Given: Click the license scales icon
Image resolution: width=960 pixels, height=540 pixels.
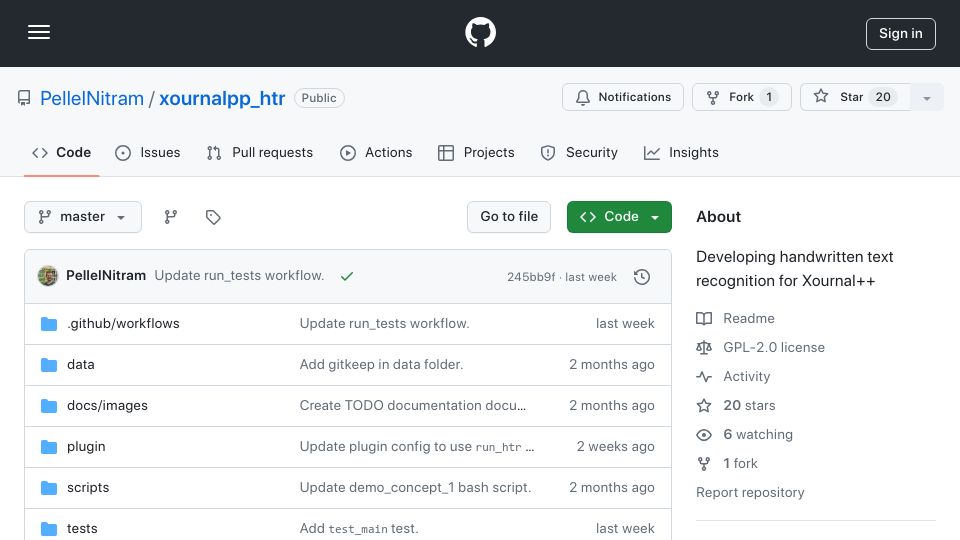Looking at the screenshot, I should point(704,348).
